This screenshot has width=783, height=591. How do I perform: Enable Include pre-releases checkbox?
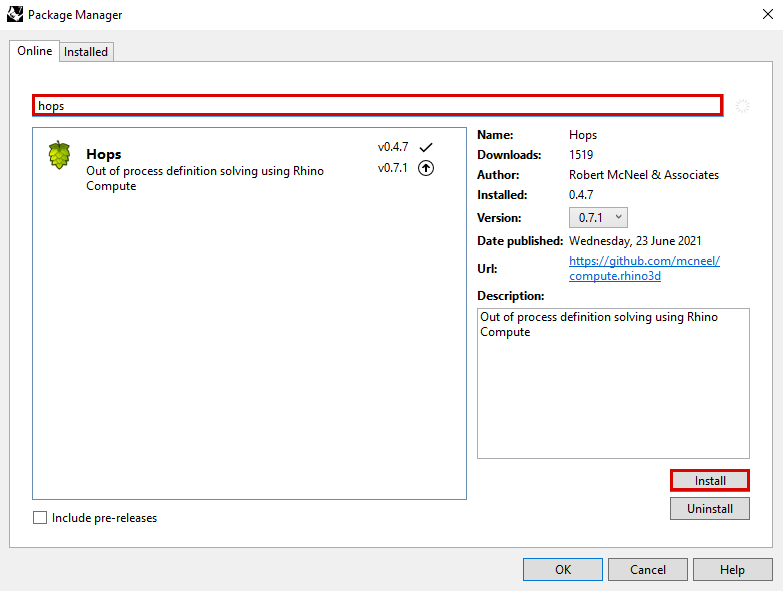[40, 518]
